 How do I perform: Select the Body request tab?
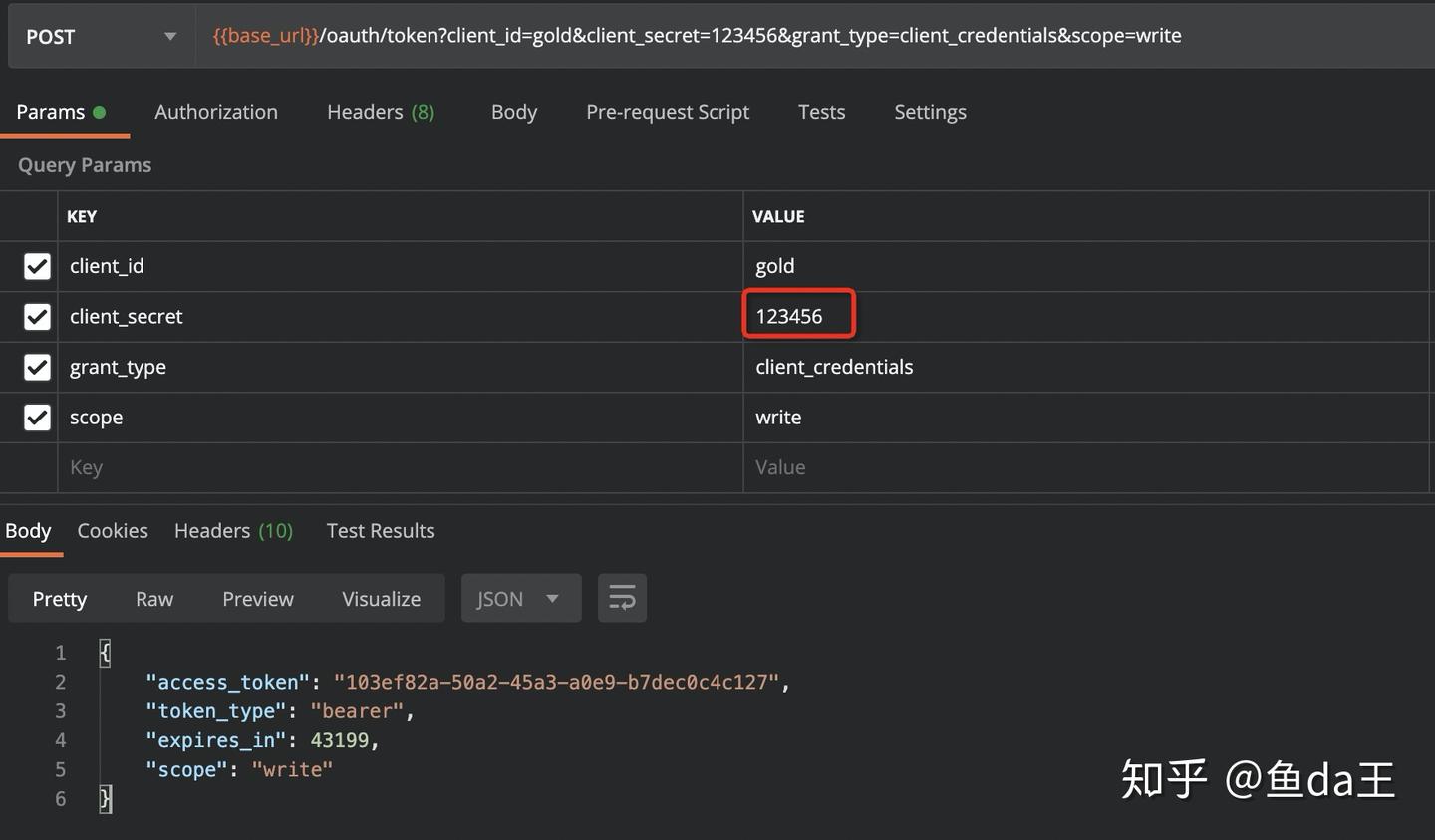point(513,112)
